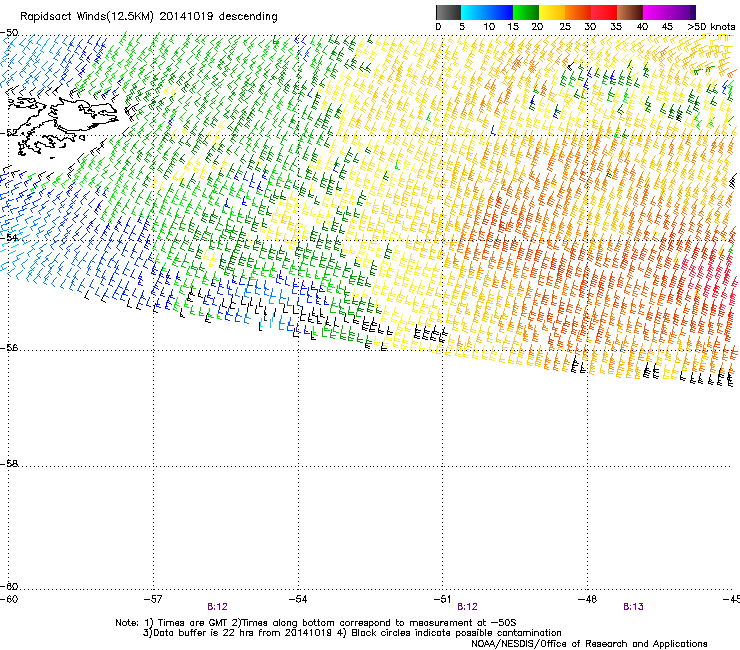Pick the orange 25-30 knots legend segment

tap(578, 12)
